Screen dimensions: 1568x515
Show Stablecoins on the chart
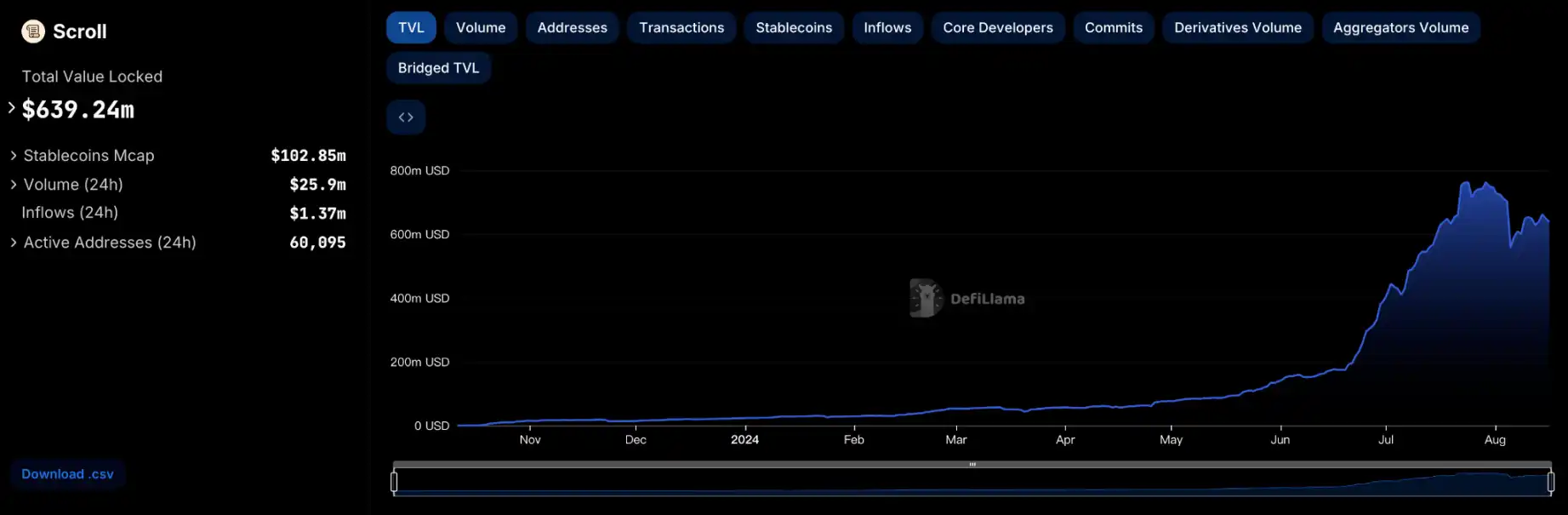point(794,28)
